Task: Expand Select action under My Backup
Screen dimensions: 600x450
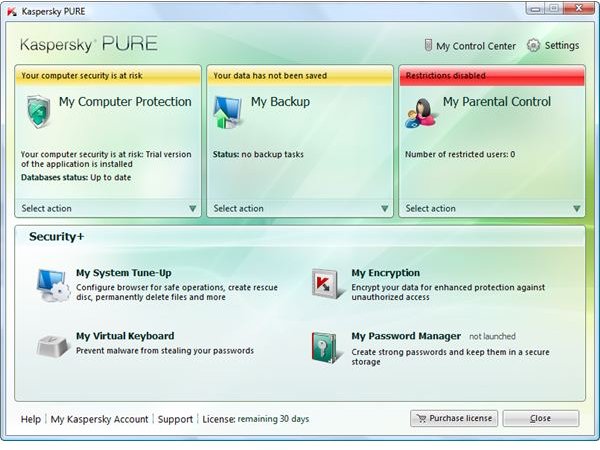Action: tap(300, 208)
